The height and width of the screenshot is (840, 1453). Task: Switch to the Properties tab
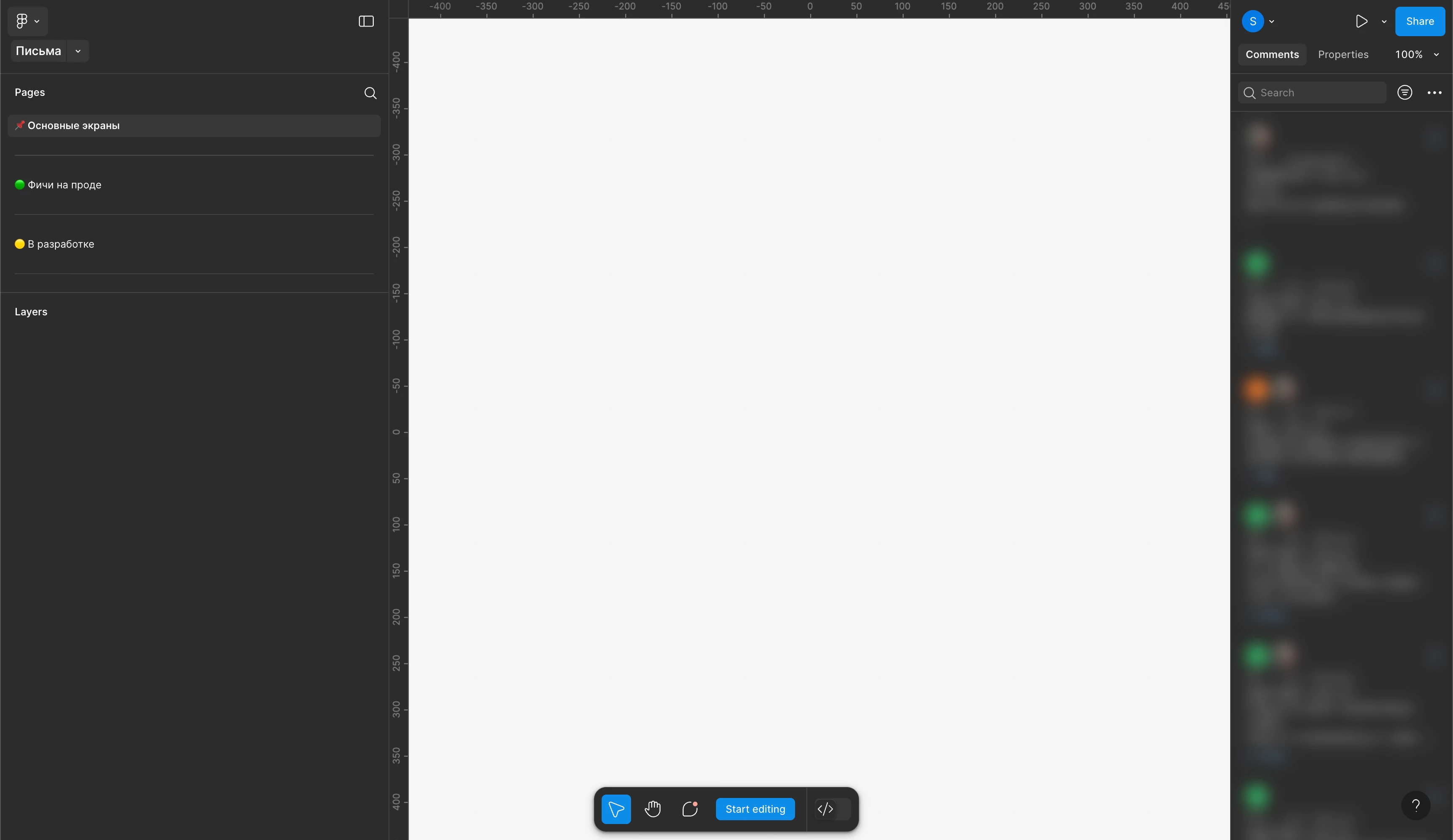coord(1343,54)
